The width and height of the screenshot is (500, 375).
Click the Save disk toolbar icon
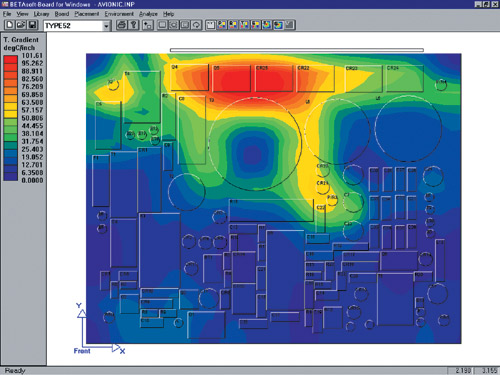pos(32,25)
